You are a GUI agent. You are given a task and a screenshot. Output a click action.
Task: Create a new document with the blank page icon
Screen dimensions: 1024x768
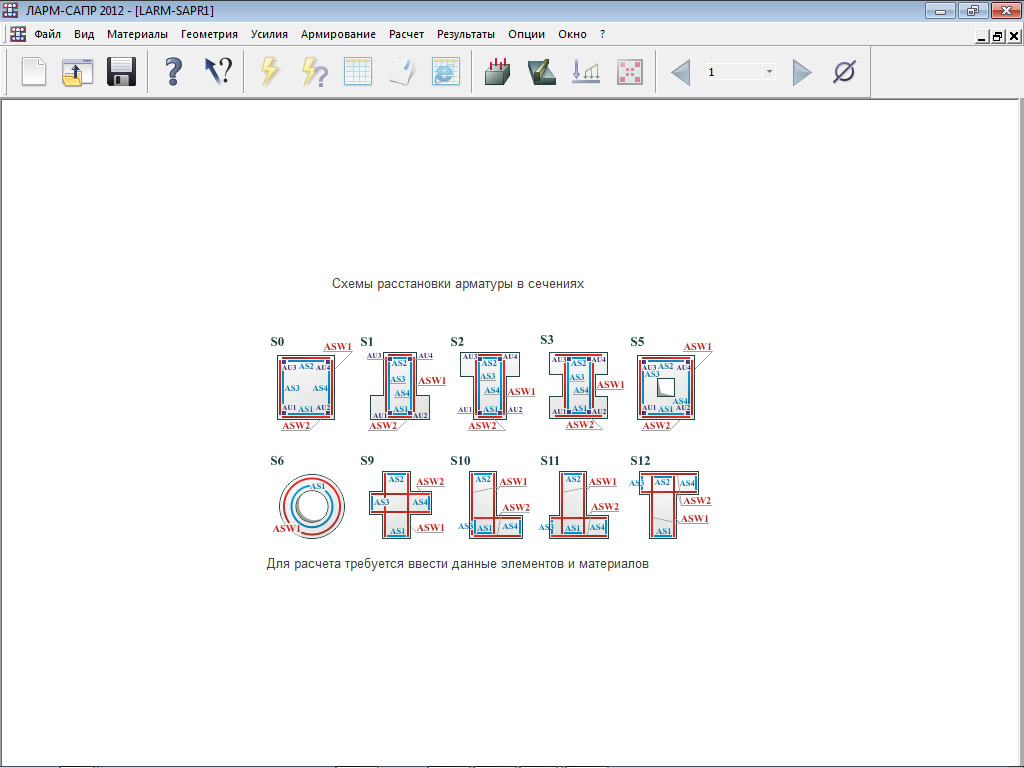(34, 72)
